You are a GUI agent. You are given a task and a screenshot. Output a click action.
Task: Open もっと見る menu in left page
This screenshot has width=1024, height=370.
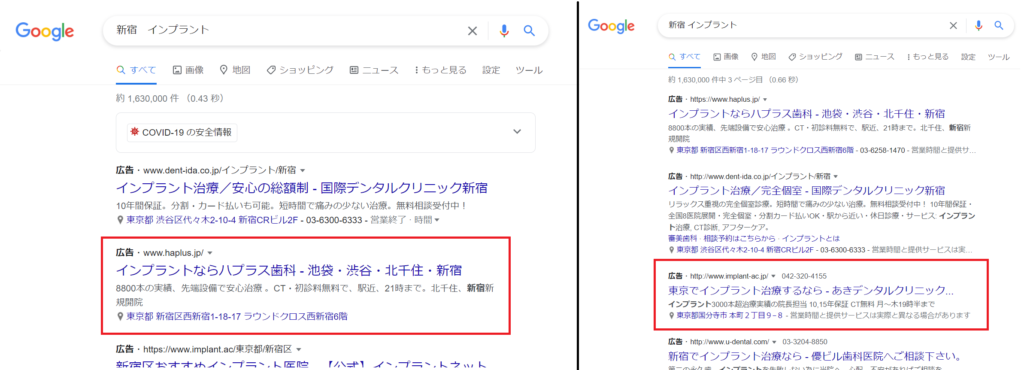click(x=441, y=70)
